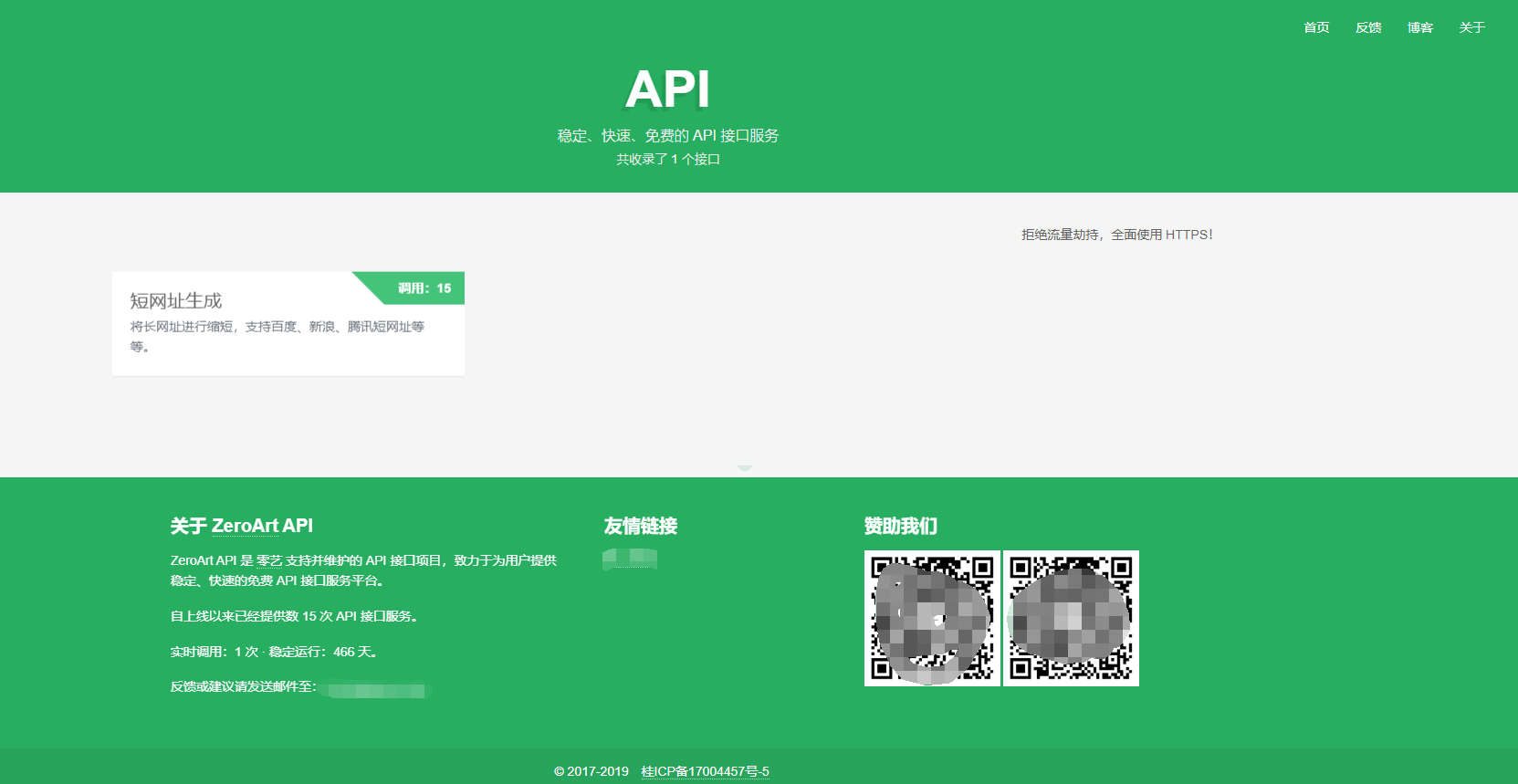Click the 拒绝流量劫持，全面使用 HTTPS! notice
Image resolution: width=1518 pixels, height=784 pixels.
pos(1117,235)
